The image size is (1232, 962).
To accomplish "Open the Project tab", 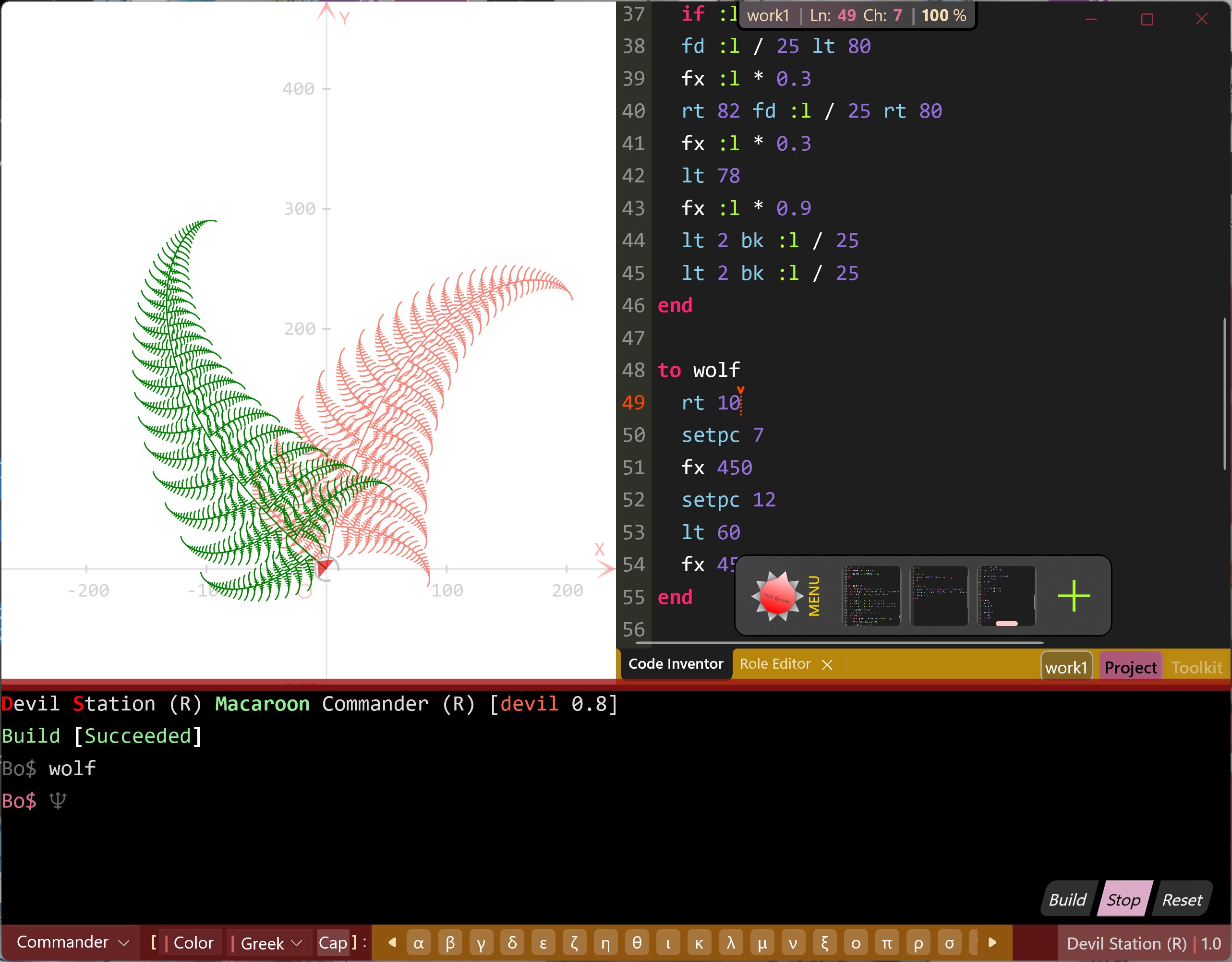I will tap(1130, 668).
